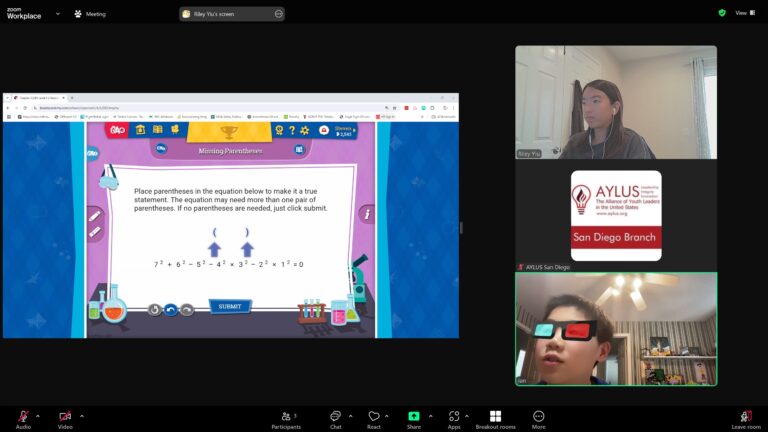Screen dimensions: 768x432
Task: Click Leave room
Action: pyautogui.click(x=746, y=420)
